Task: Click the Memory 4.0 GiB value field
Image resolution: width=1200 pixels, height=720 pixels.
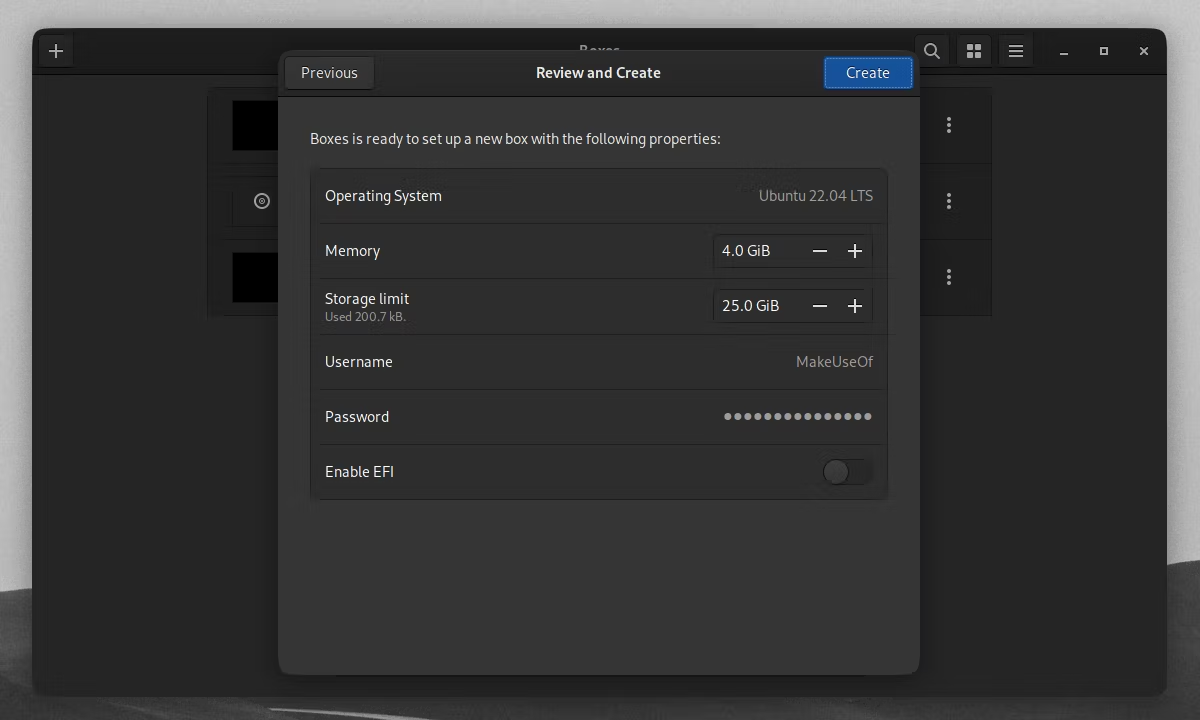Action: [759, 251]
